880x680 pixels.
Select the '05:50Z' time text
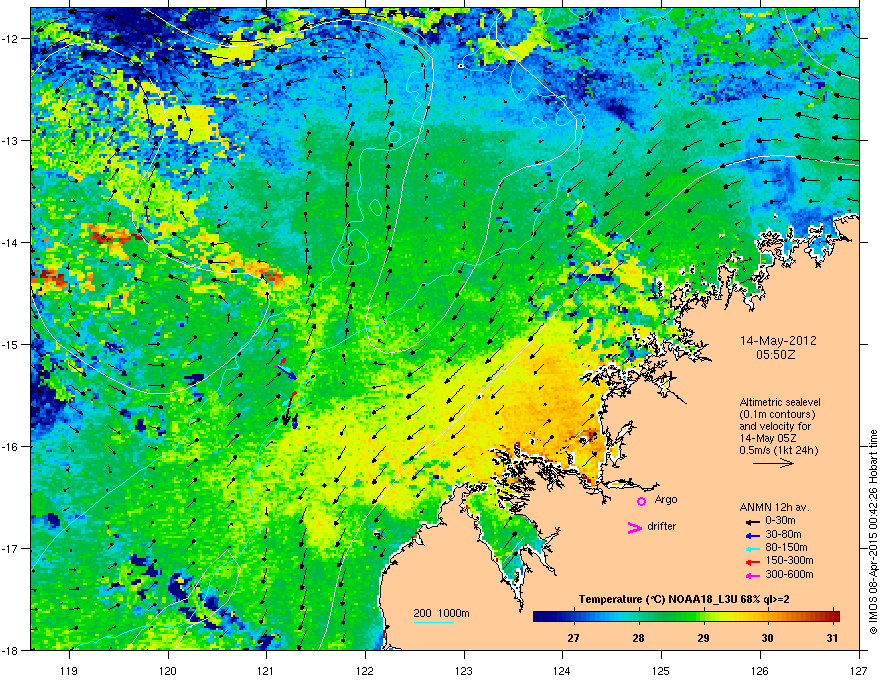[776, 355]
